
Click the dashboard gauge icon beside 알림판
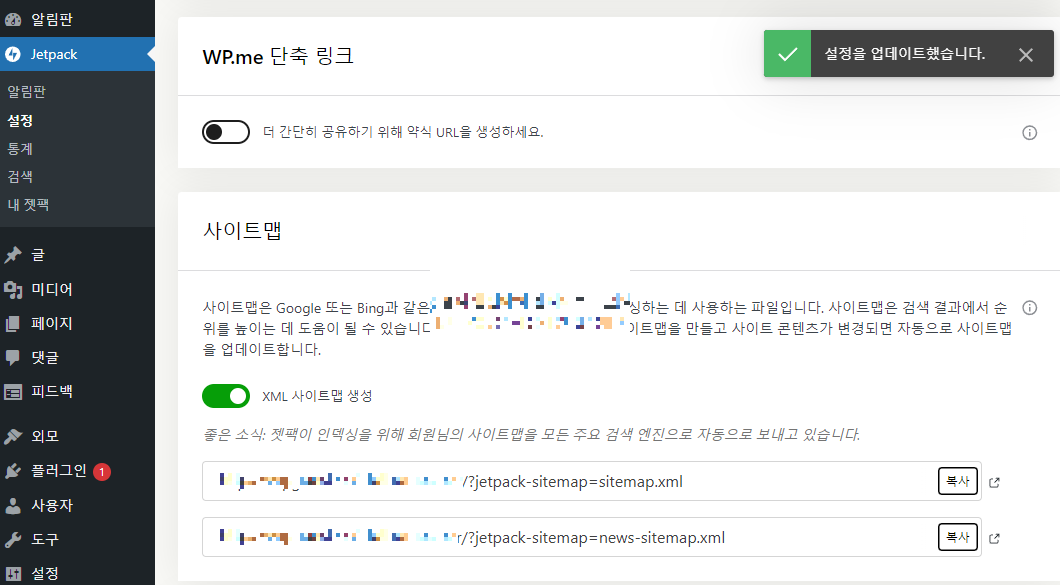(x=13, y=20)
